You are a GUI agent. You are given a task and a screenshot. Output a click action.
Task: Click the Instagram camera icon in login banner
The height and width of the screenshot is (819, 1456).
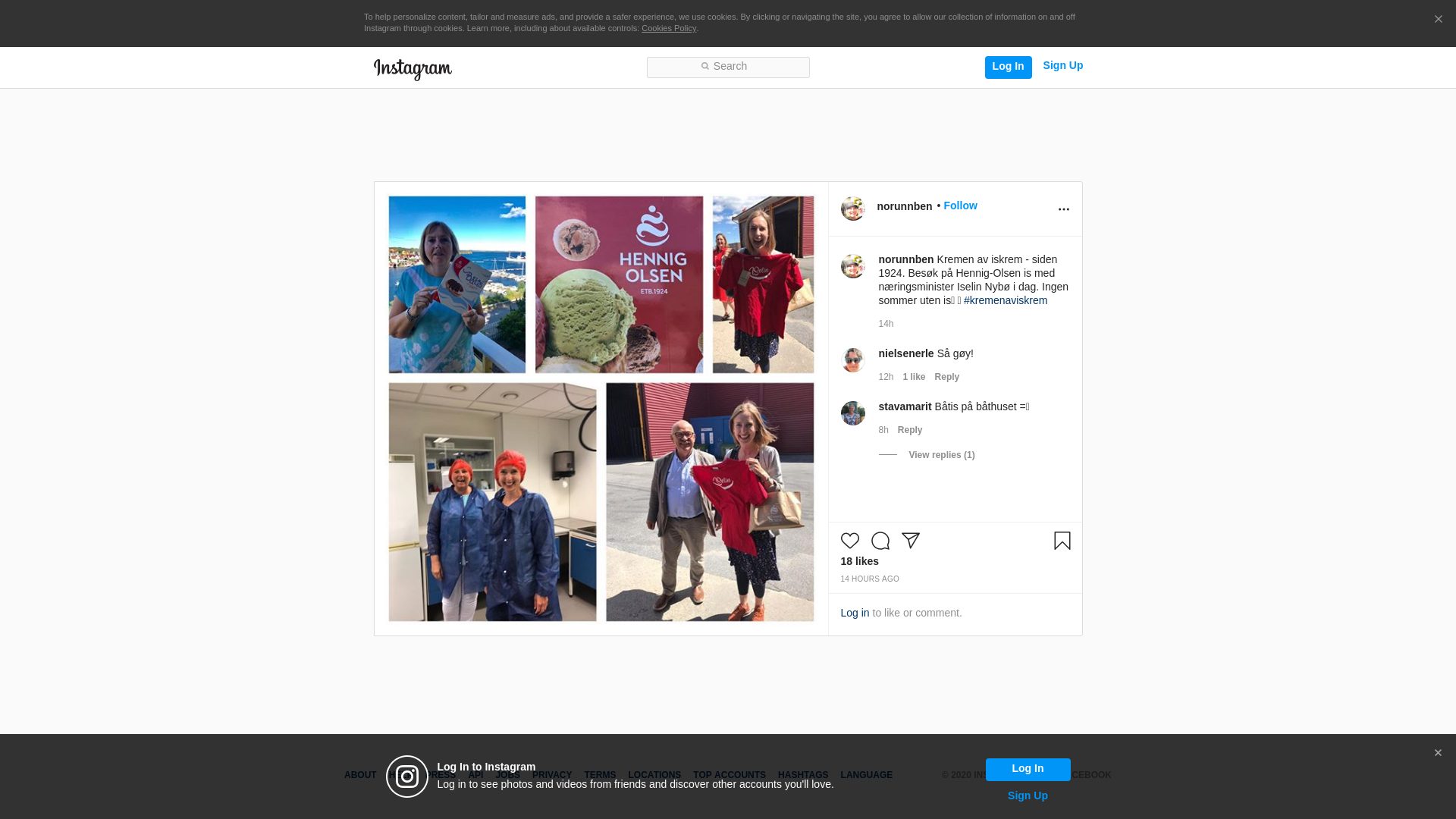(x=407, y=777)
